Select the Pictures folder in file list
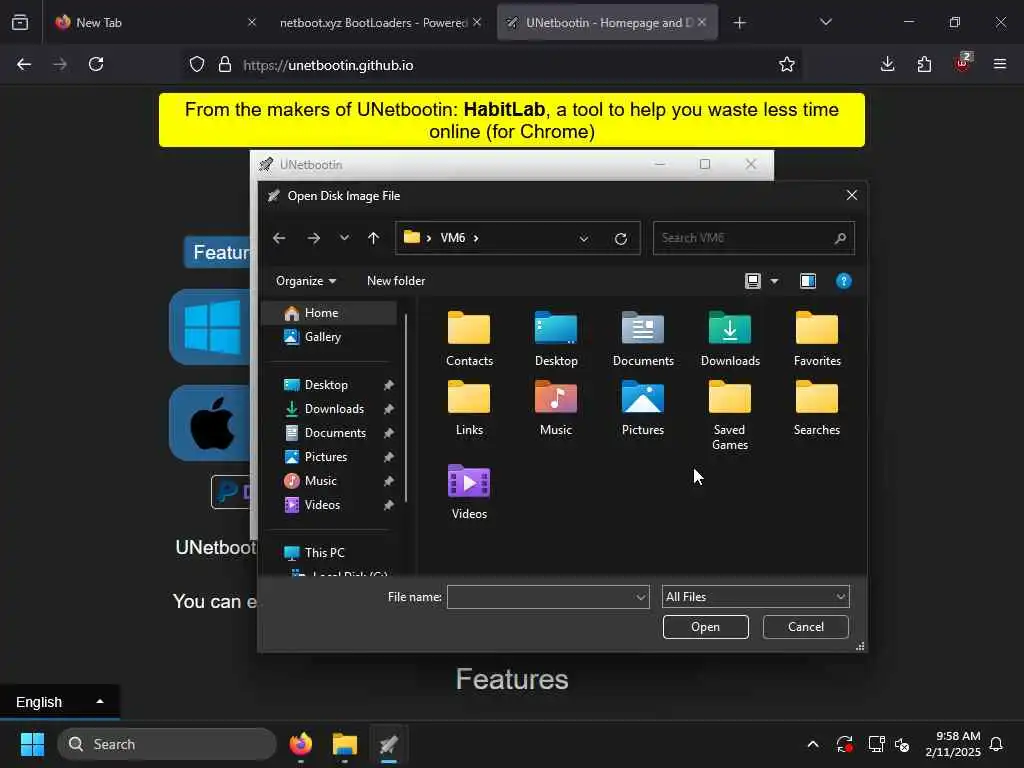Image resolution: width=1024 pixels, height=768 pixels. point(643,397)
